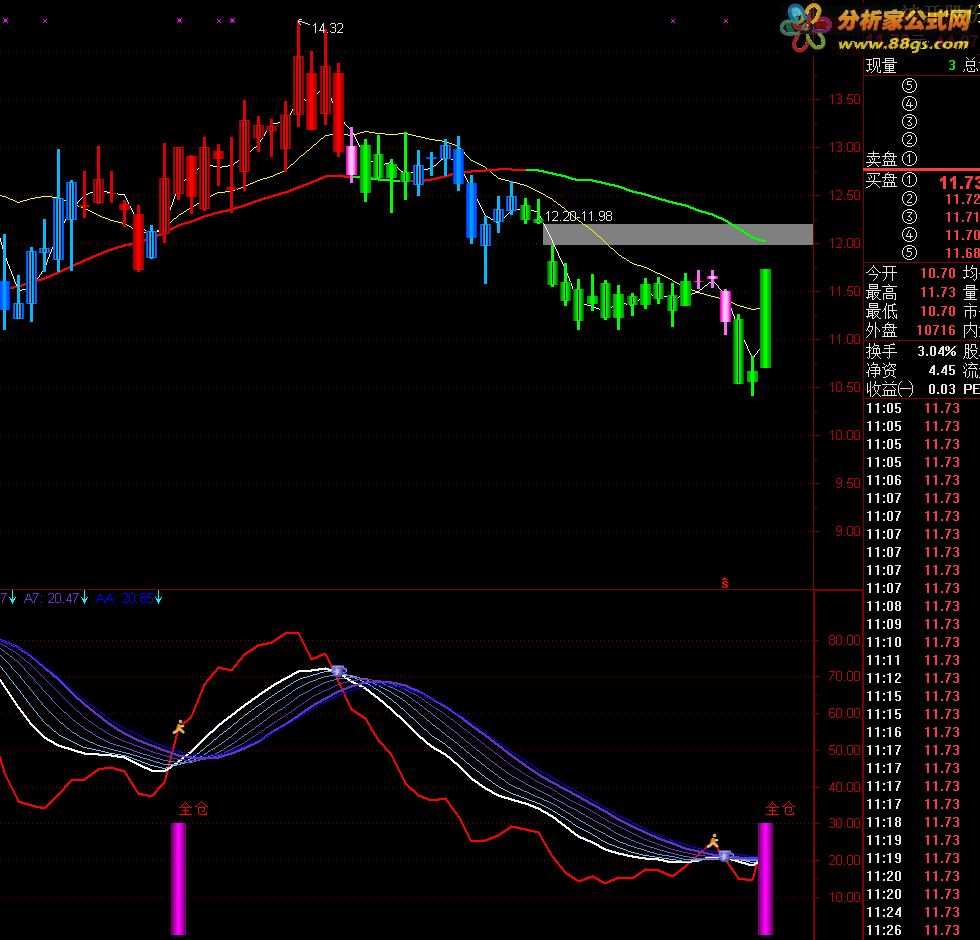The image size is (980, 940).
Task: Click the 最高 11.73 high price
Action: [x=938, y=292]
